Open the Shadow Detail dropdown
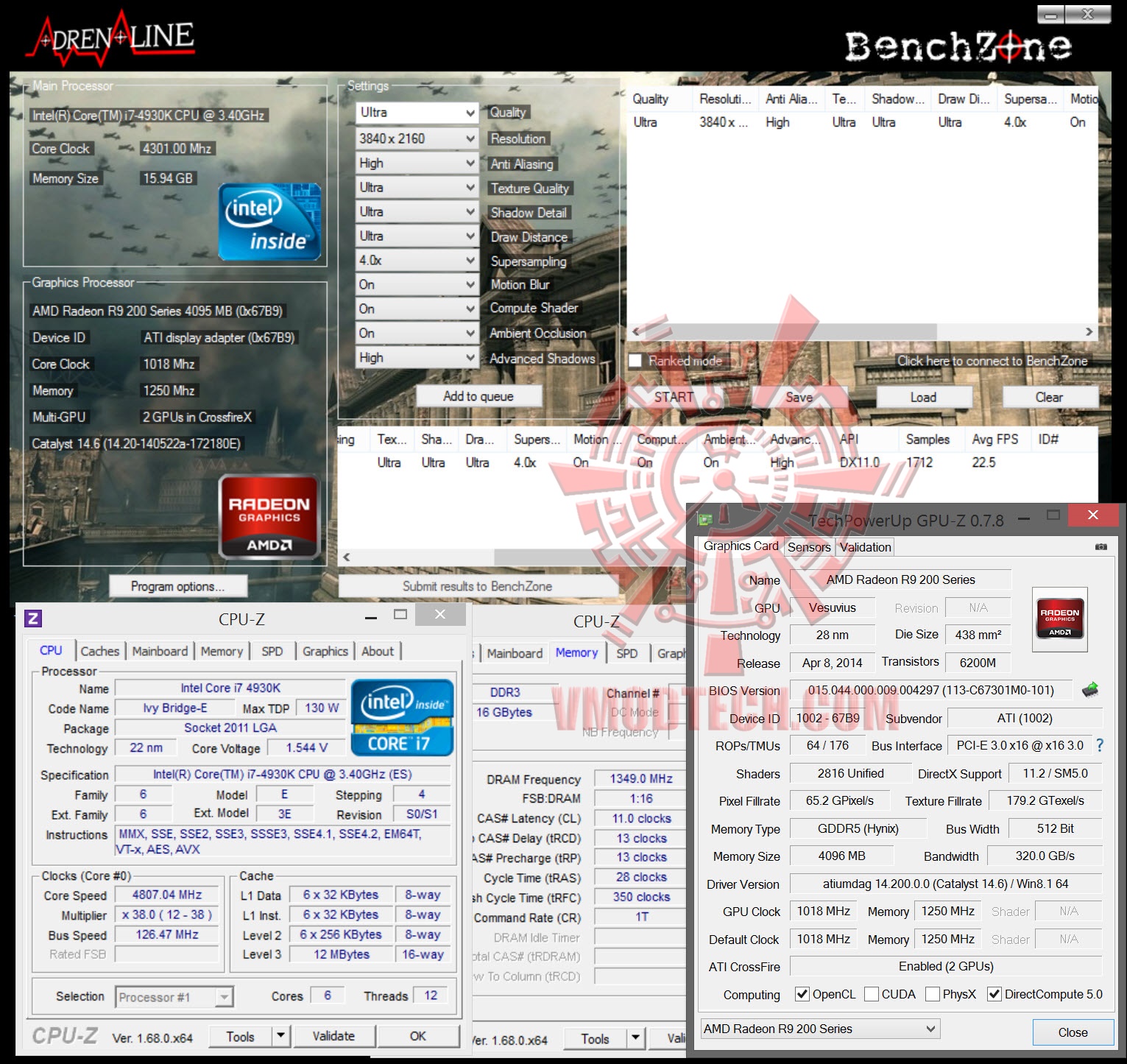The width and height of the screenshot is (1127, 1064). pos(417,211)
